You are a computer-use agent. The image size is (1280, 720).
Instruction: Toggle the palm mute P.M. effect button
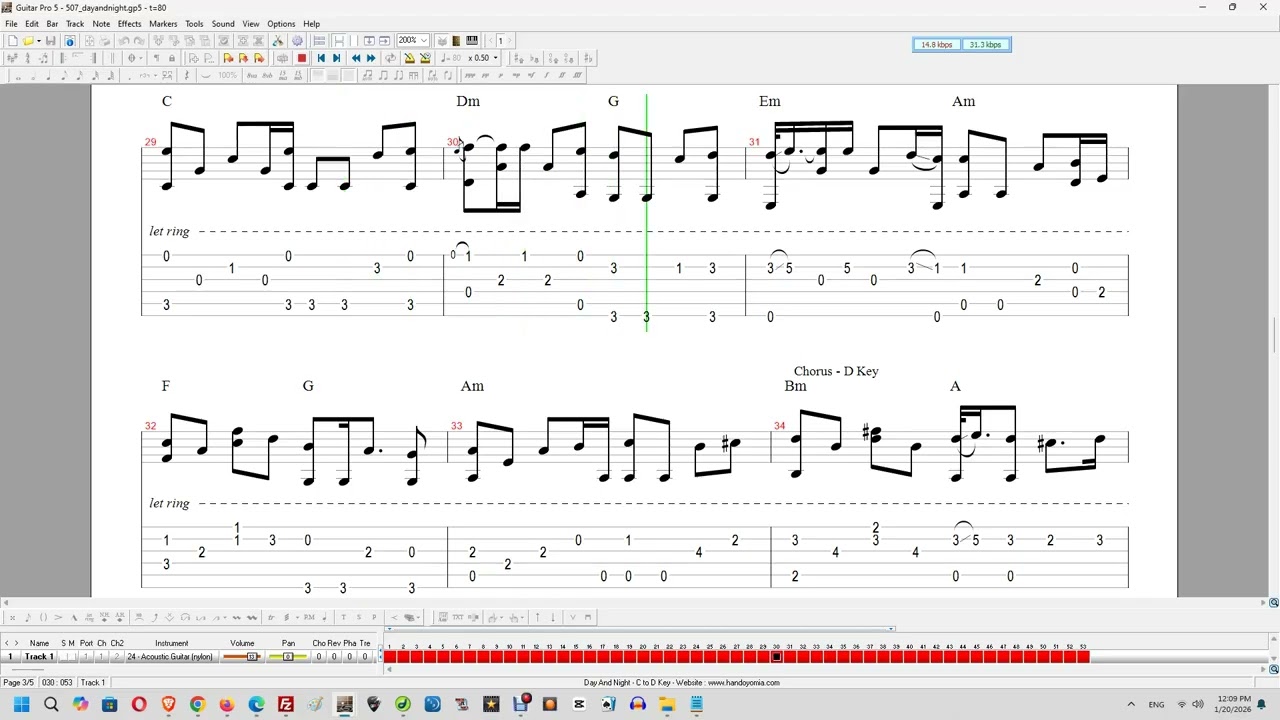pos(309,617)
